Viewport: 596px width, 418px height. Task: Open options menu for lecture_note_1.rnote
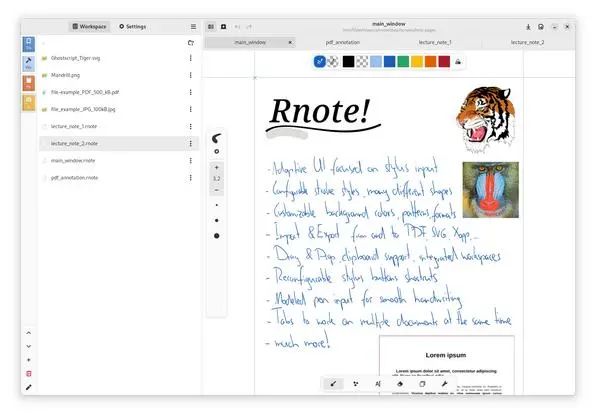190,127
